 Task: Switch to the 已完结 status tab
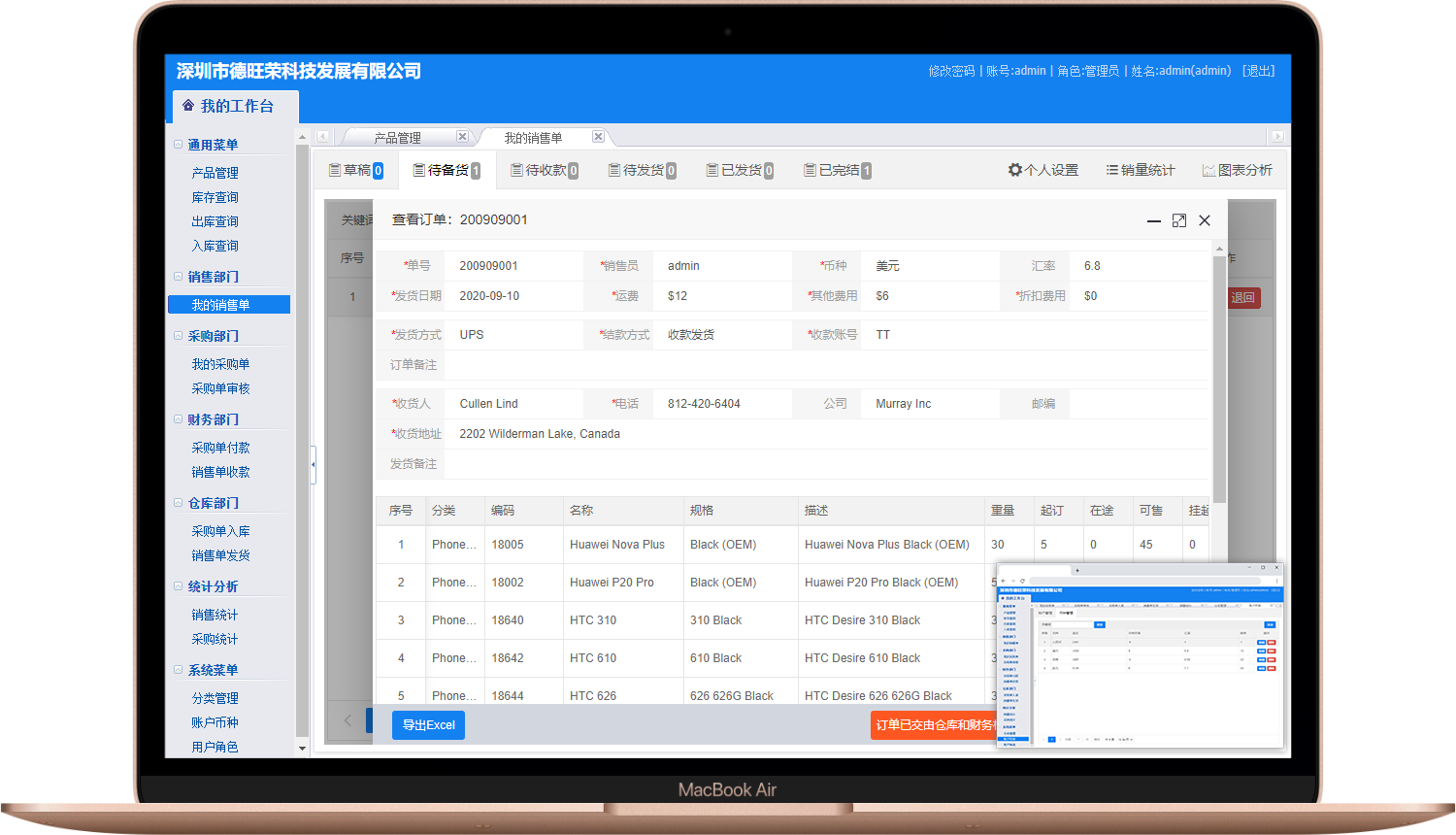click(837, 170)
